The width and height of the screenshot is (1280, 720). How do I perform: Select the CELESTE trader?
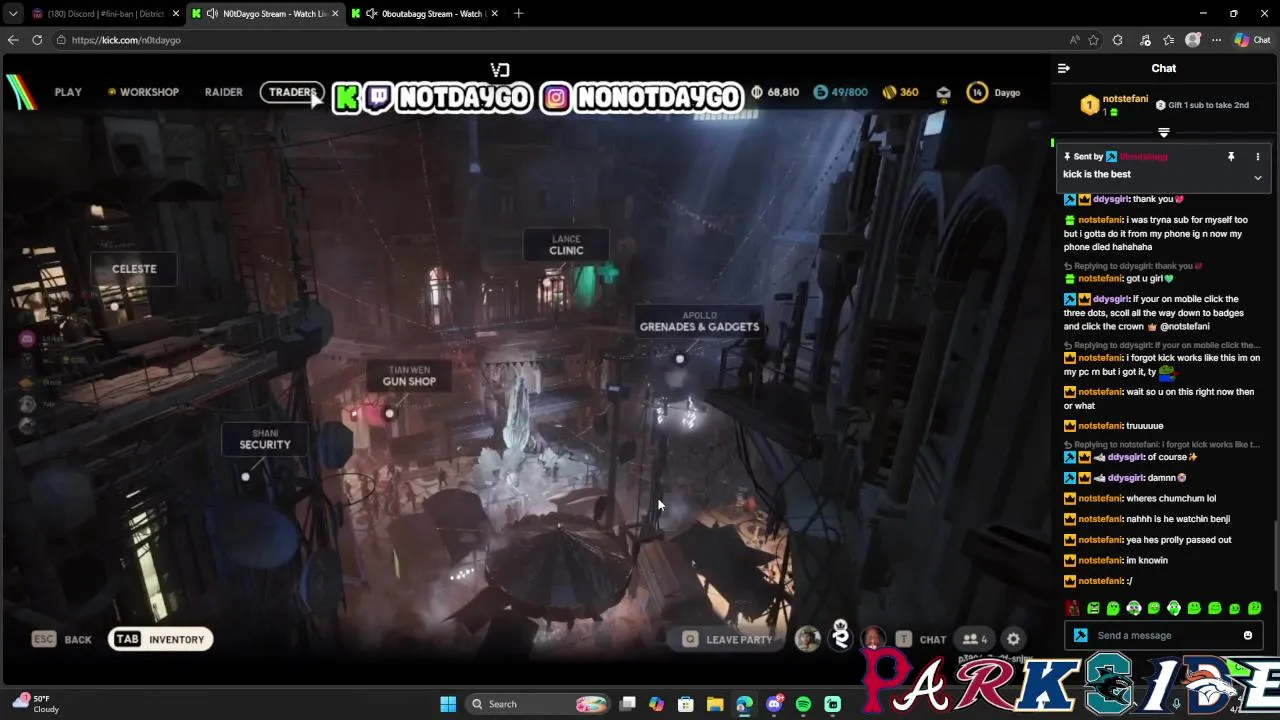134,268
